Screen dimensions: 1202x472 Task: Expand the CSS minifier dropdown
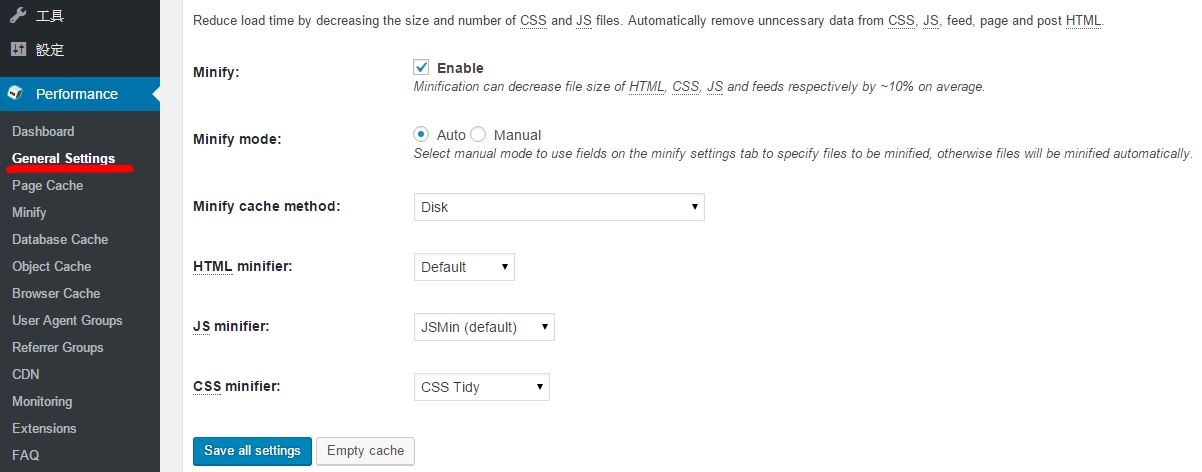point(482,387)
